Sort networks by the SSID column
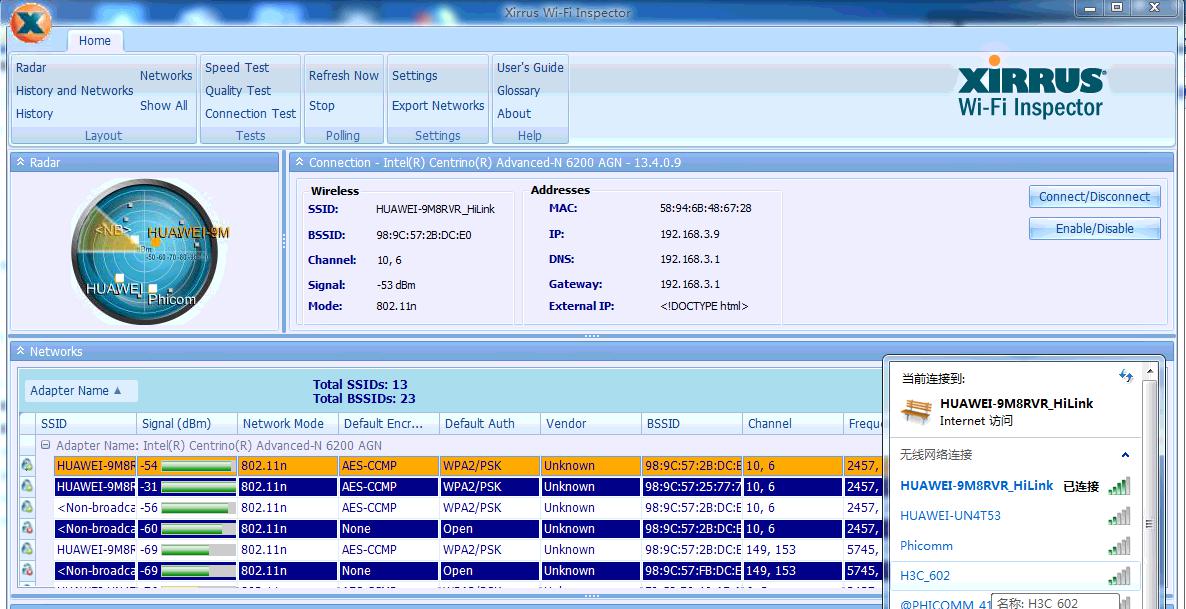 click(x=85, y=424)
